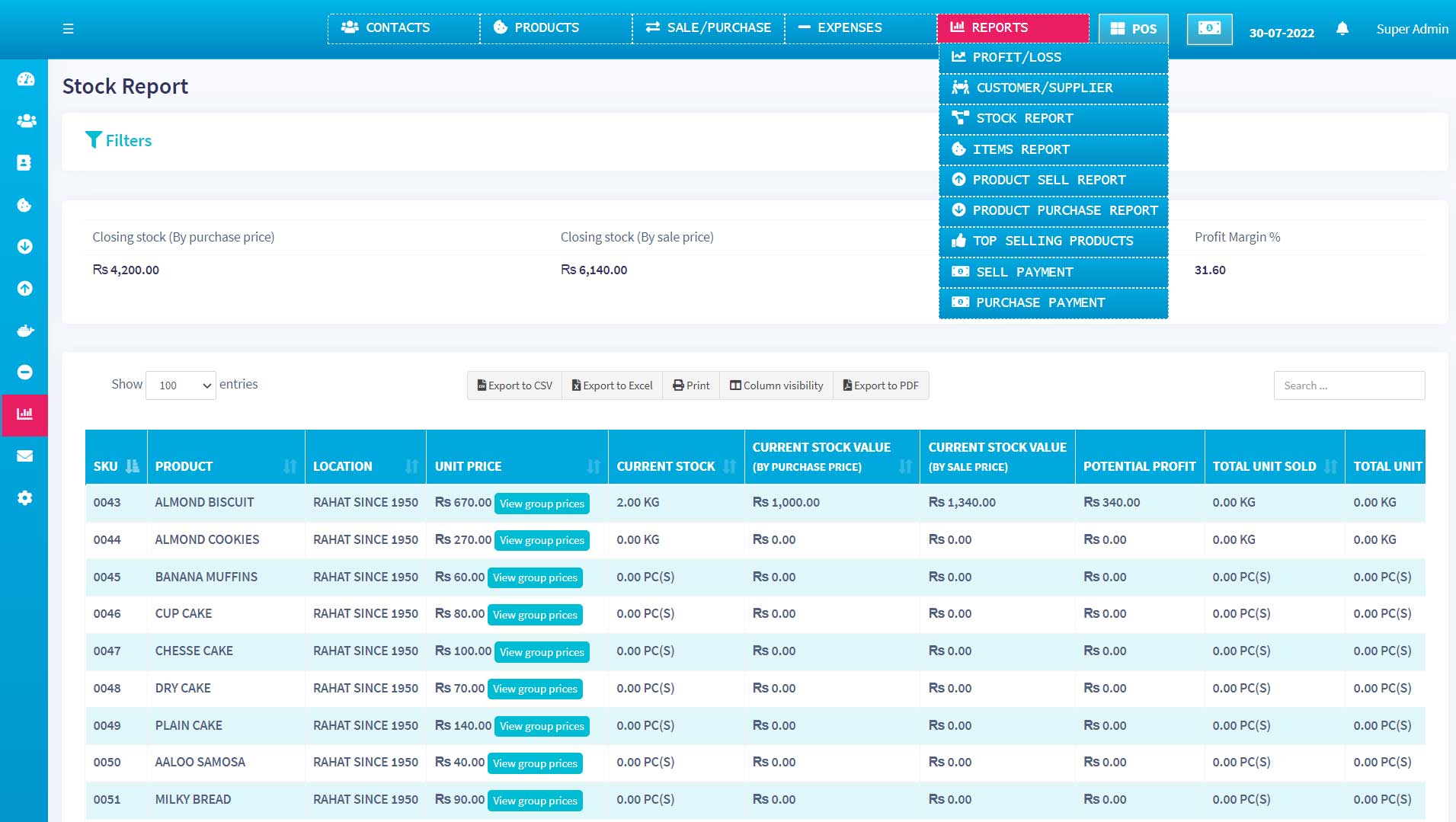The width and height of the screenshot is (1456, 822).
Task: Open the envelope icon in sidebar
Action: pos(25,456)
